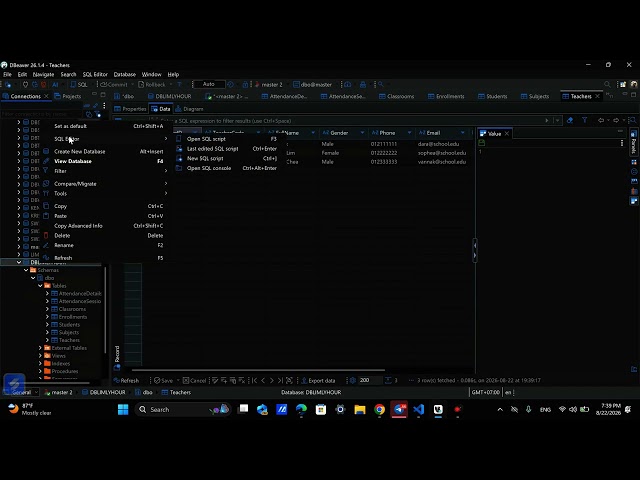Collapse the Schemas tree node
The image size is (640, 480).
click(26, 270)
